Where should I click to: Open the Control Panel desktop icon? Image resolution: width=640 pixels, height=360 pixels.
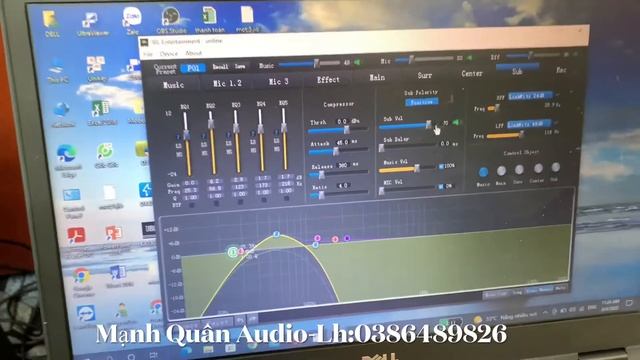(x=72, y=201)
